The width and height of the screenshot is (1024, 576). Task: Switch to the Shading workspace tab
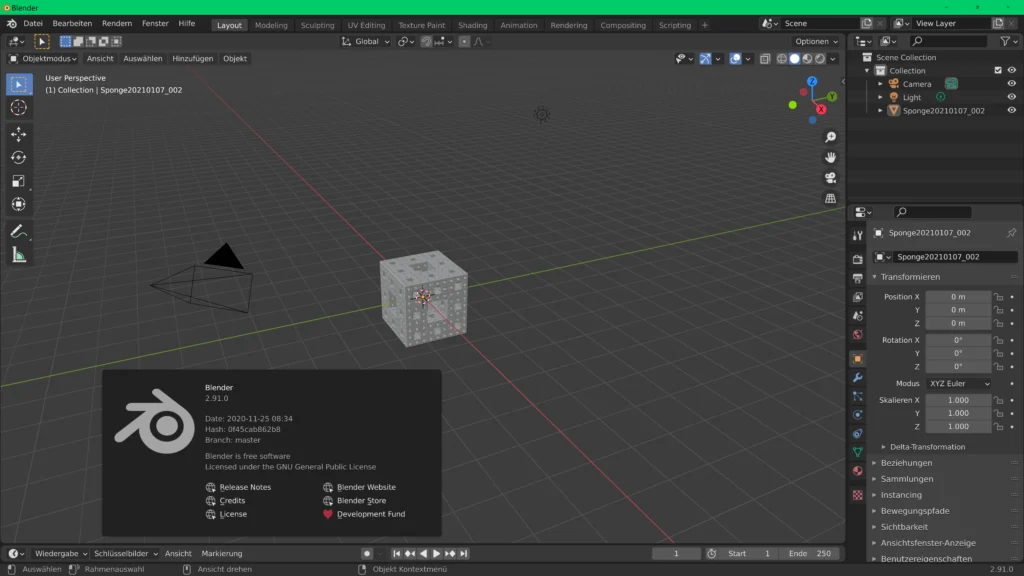coord(472,25)
